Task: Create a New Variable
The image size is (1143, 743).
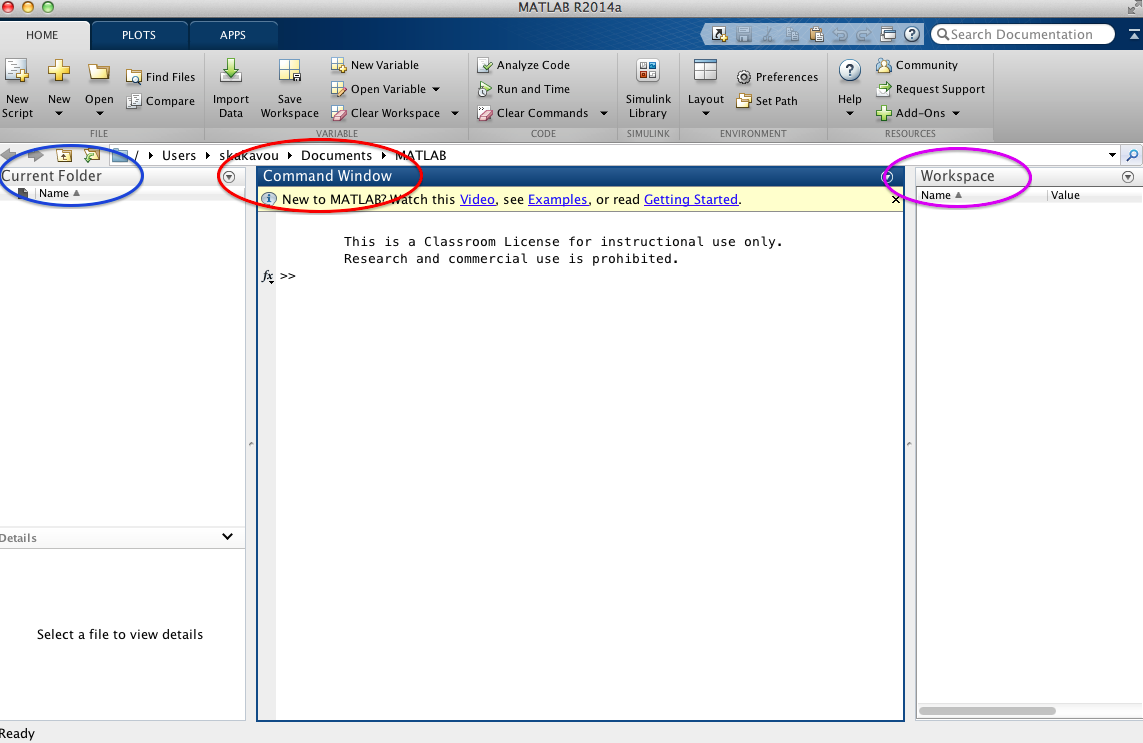Action: pyautogui.click(x=375, y=65)
